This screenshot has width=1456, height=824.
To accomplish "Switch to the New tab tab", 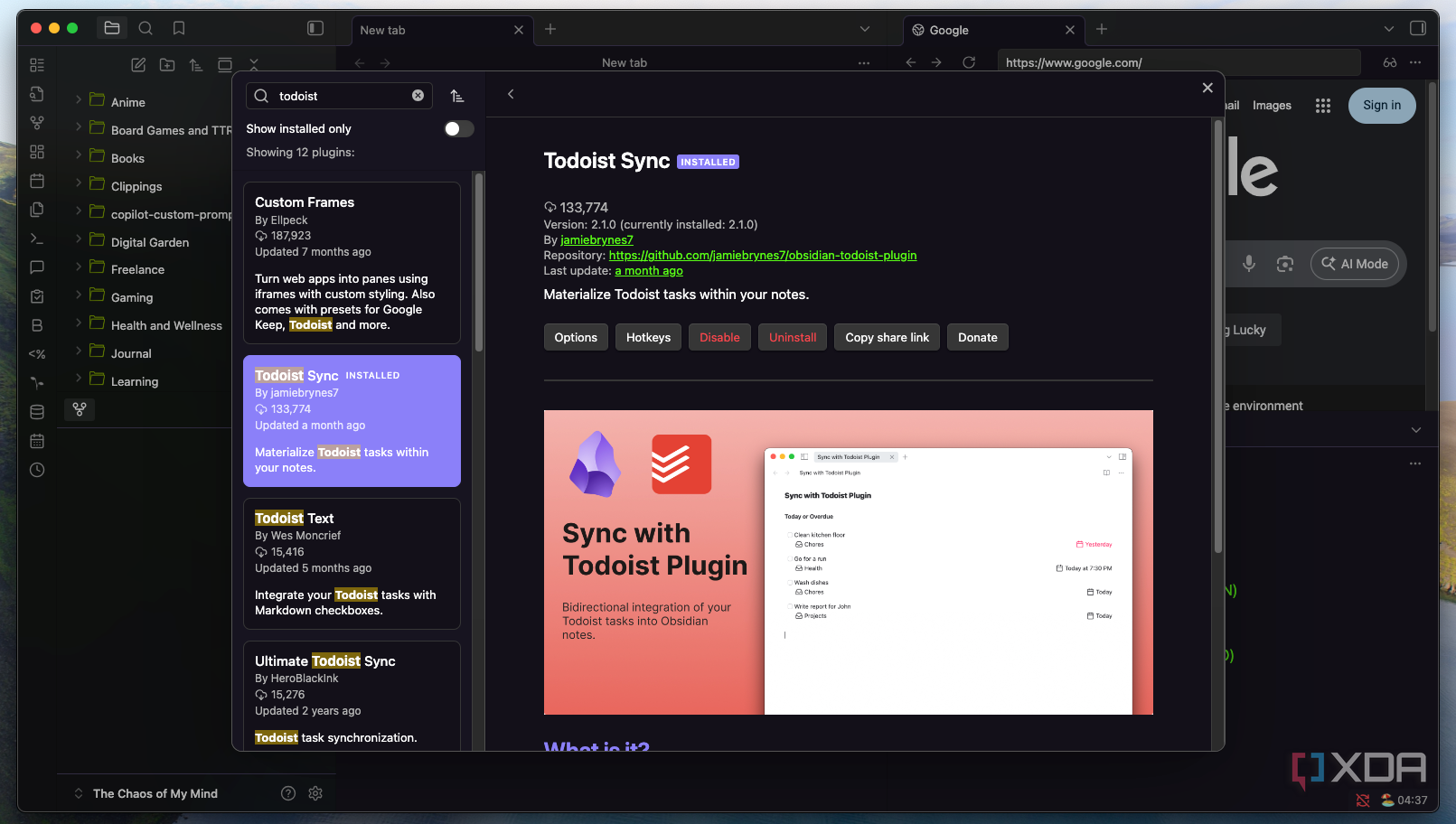I will 442,30.
